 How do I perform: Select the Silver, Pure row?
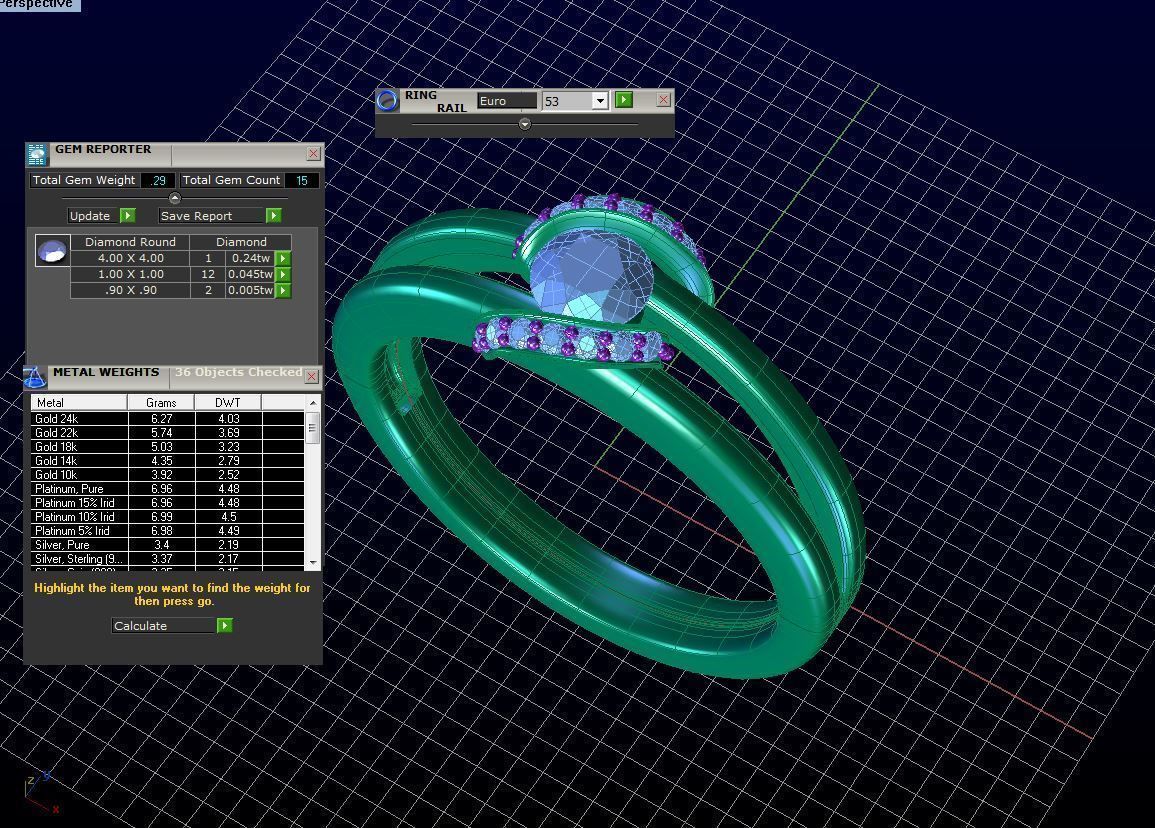click(168, 544)
